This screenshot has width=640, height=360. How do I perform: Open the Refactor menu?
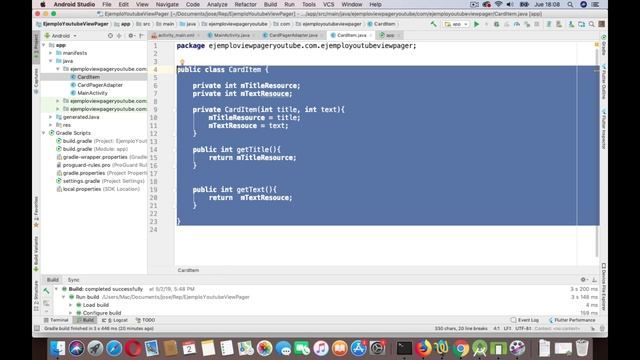coord(245,4)
